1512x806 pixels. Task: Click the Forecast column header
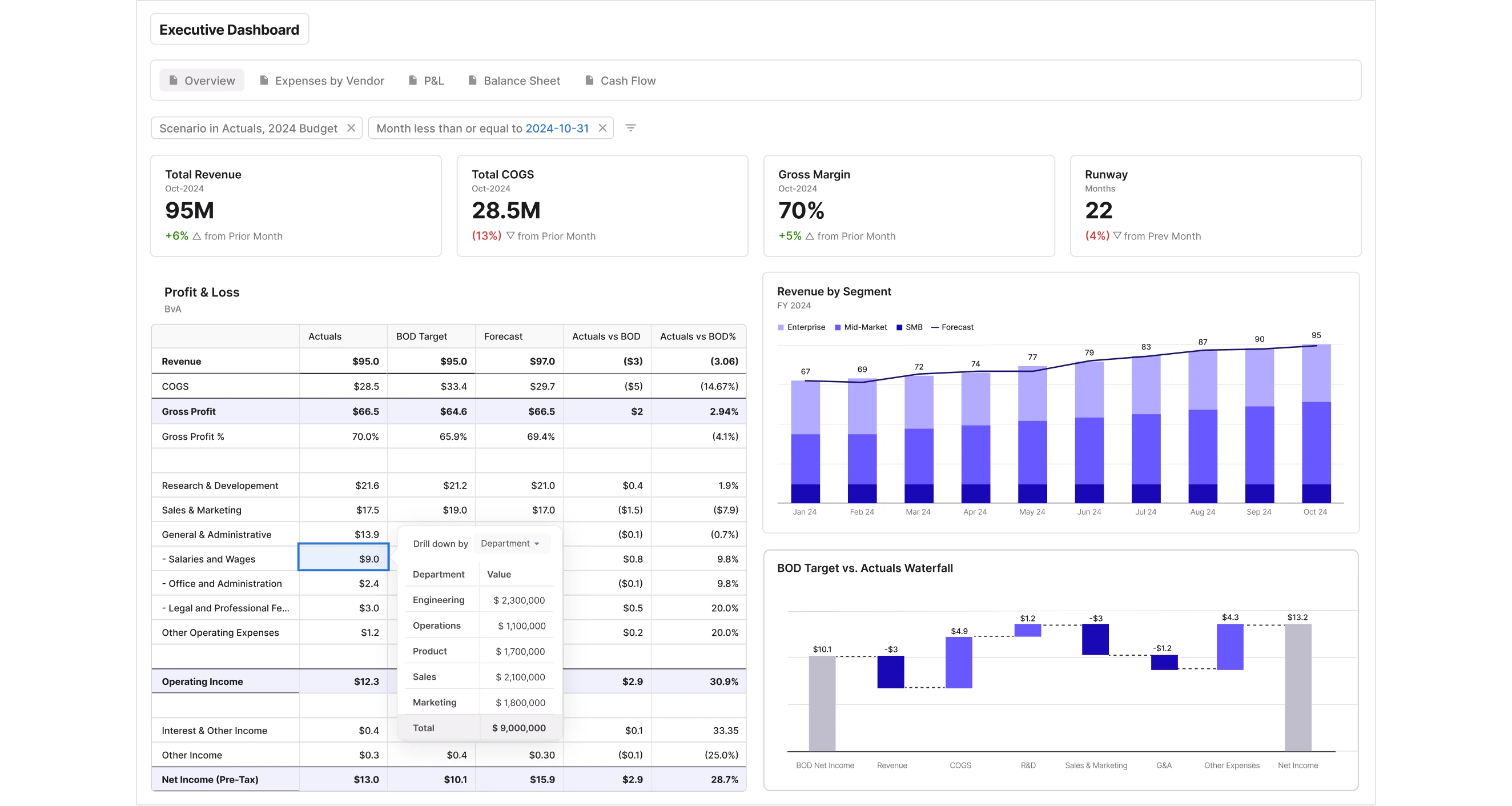520,336
